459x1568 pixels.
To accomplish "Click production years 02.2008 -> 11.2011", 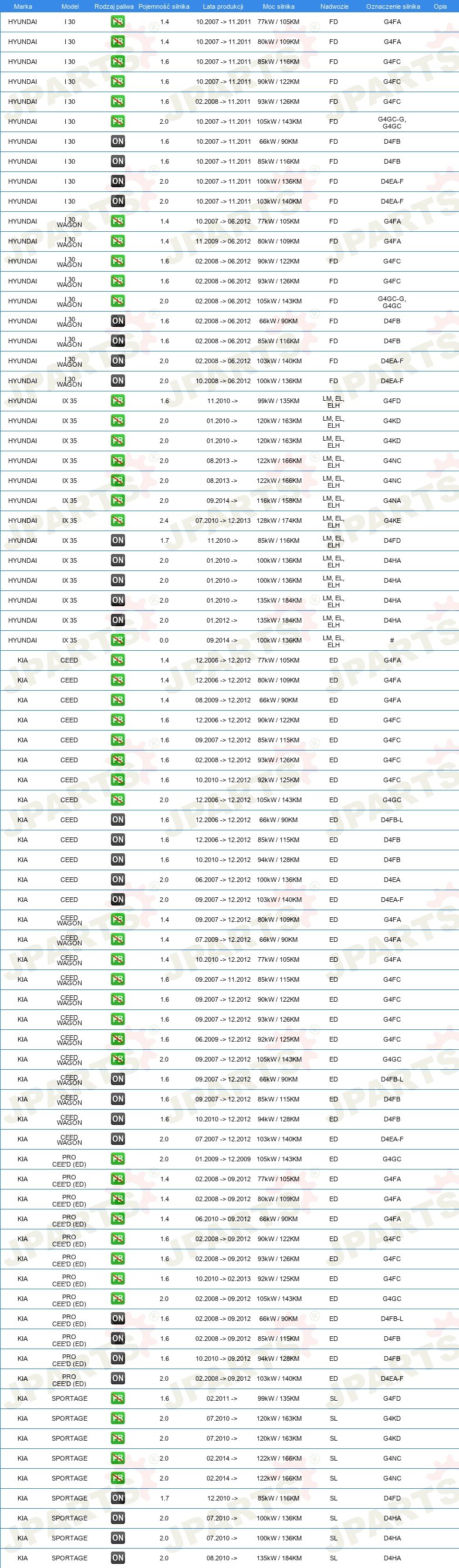I will pyautogui.click(x=223, y=102).
